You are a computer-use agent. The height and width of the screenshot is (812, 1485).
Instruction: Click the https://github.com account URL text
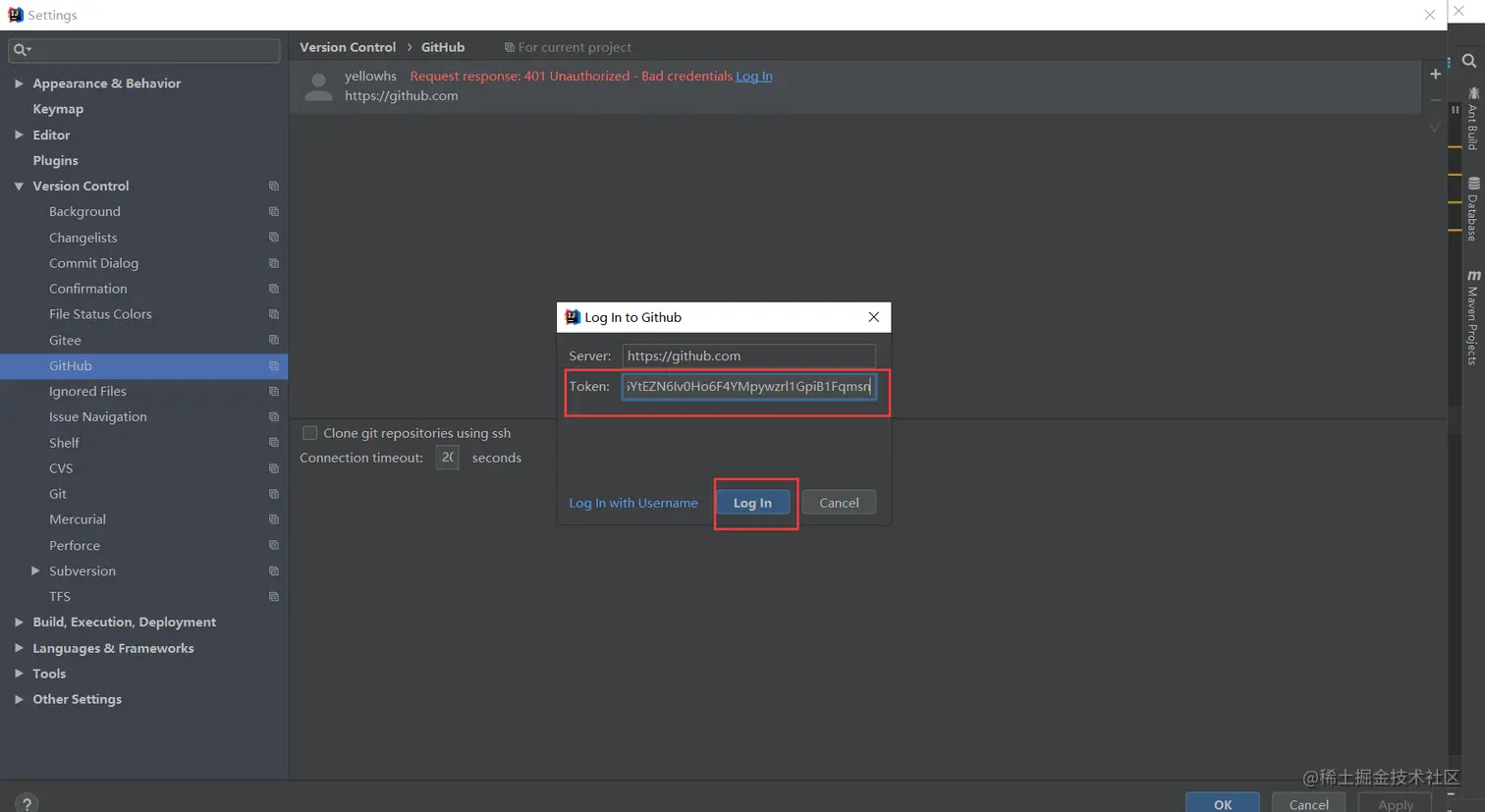pyautogui.click(x=402, y=95)
